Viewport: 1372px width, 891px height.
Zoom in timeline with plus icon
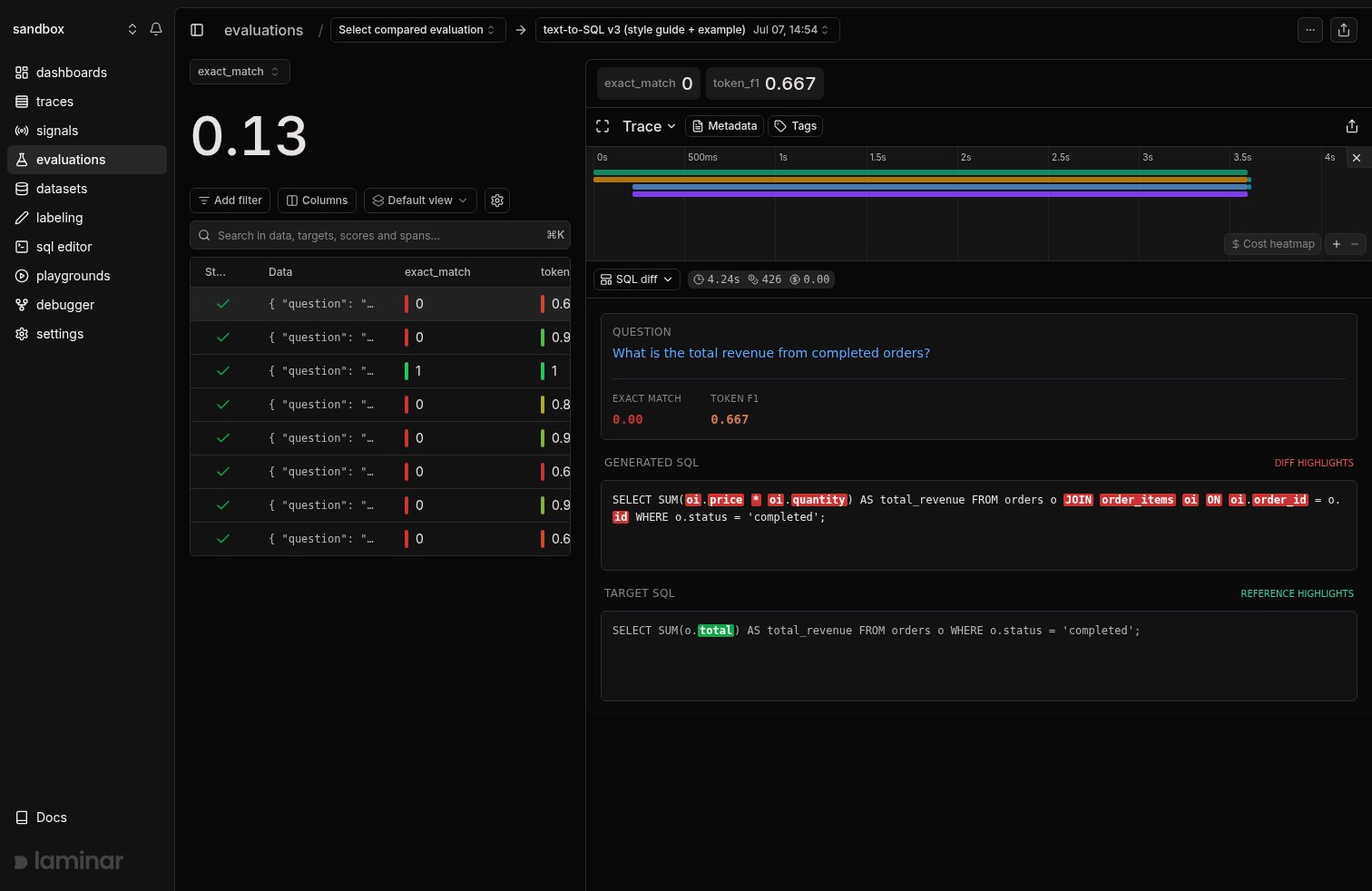pyautogui.click(x=1337, y=244)
